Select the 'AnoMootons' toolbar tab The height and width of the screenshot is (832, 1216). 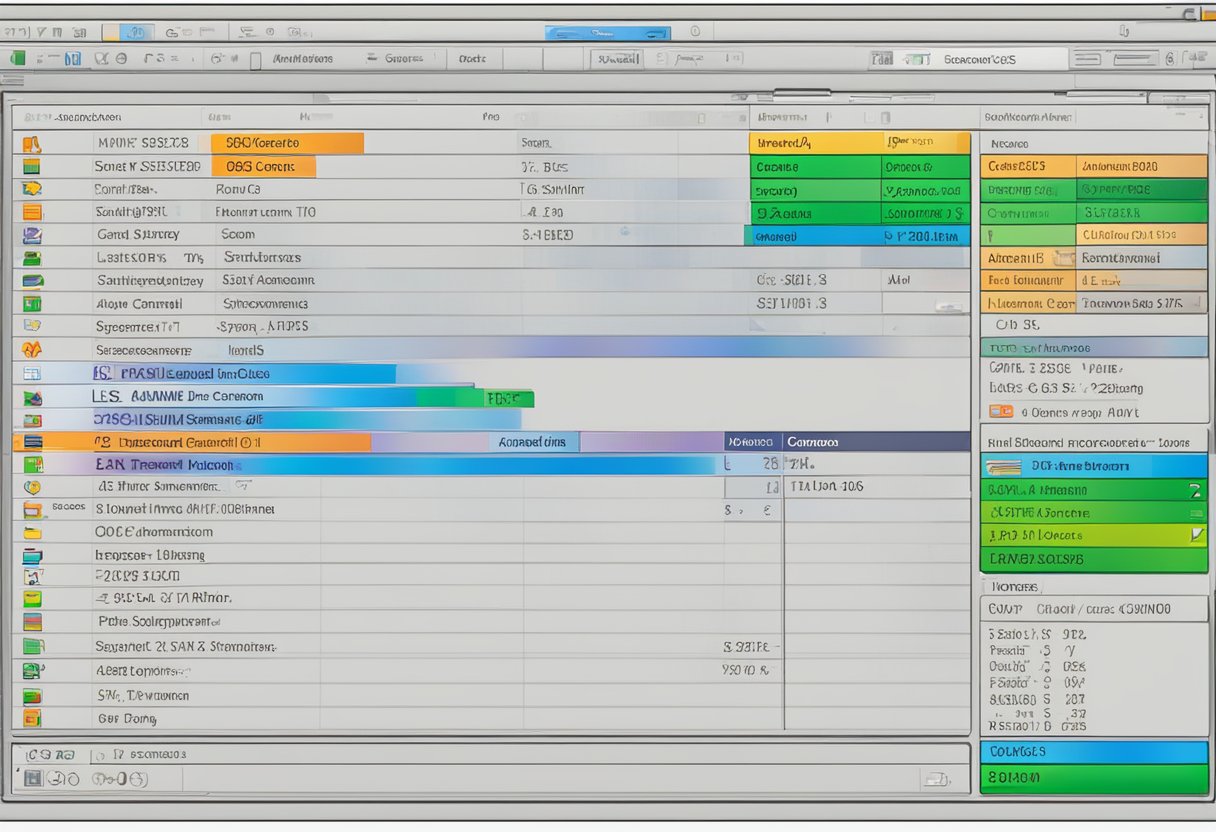(302, 59)
